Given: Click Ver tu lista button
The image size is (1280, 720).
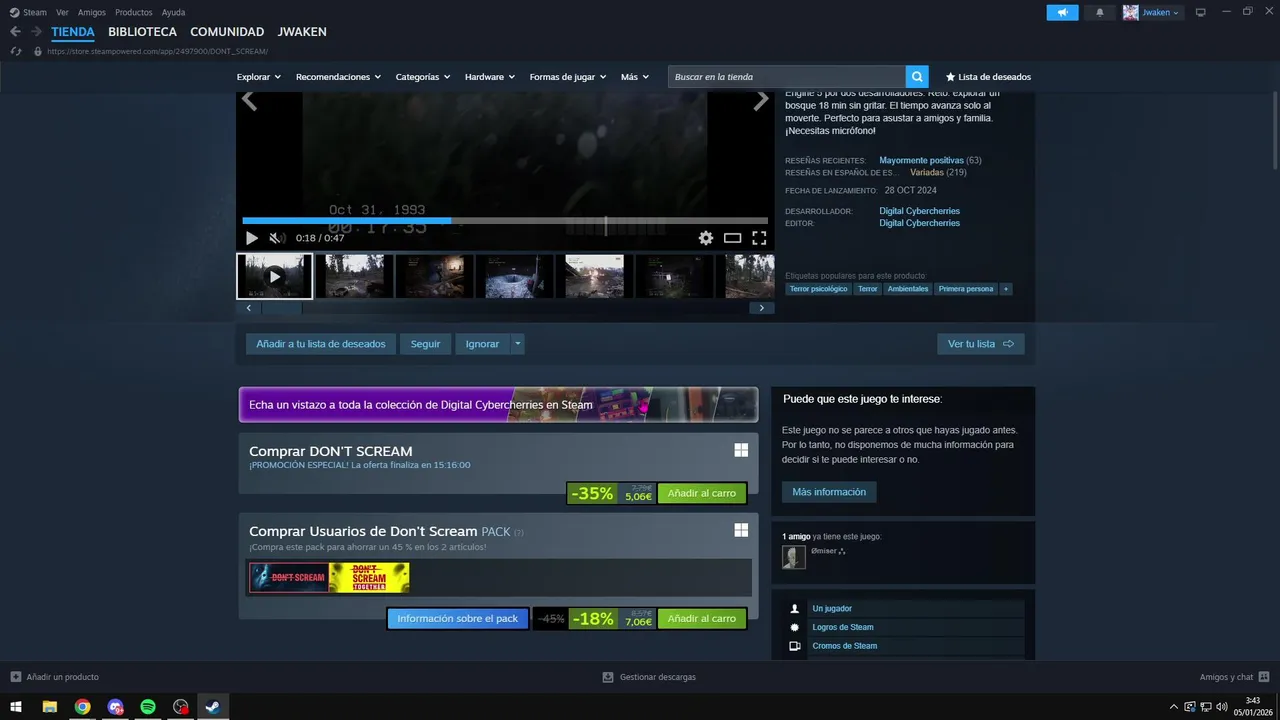Looking at the screenshot, I should pyautogui.click(x=981, y=344).
